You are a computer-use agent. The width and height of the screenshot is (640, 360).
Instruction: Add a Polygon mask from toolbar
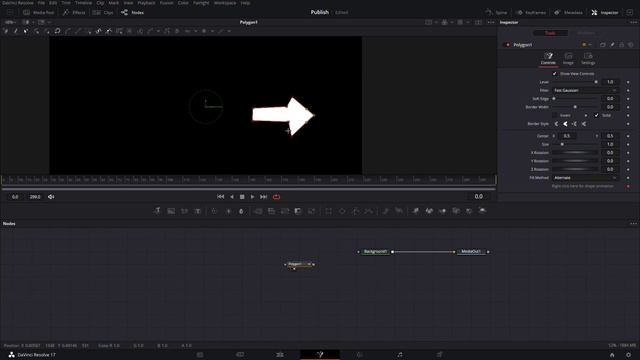(356, 211)
